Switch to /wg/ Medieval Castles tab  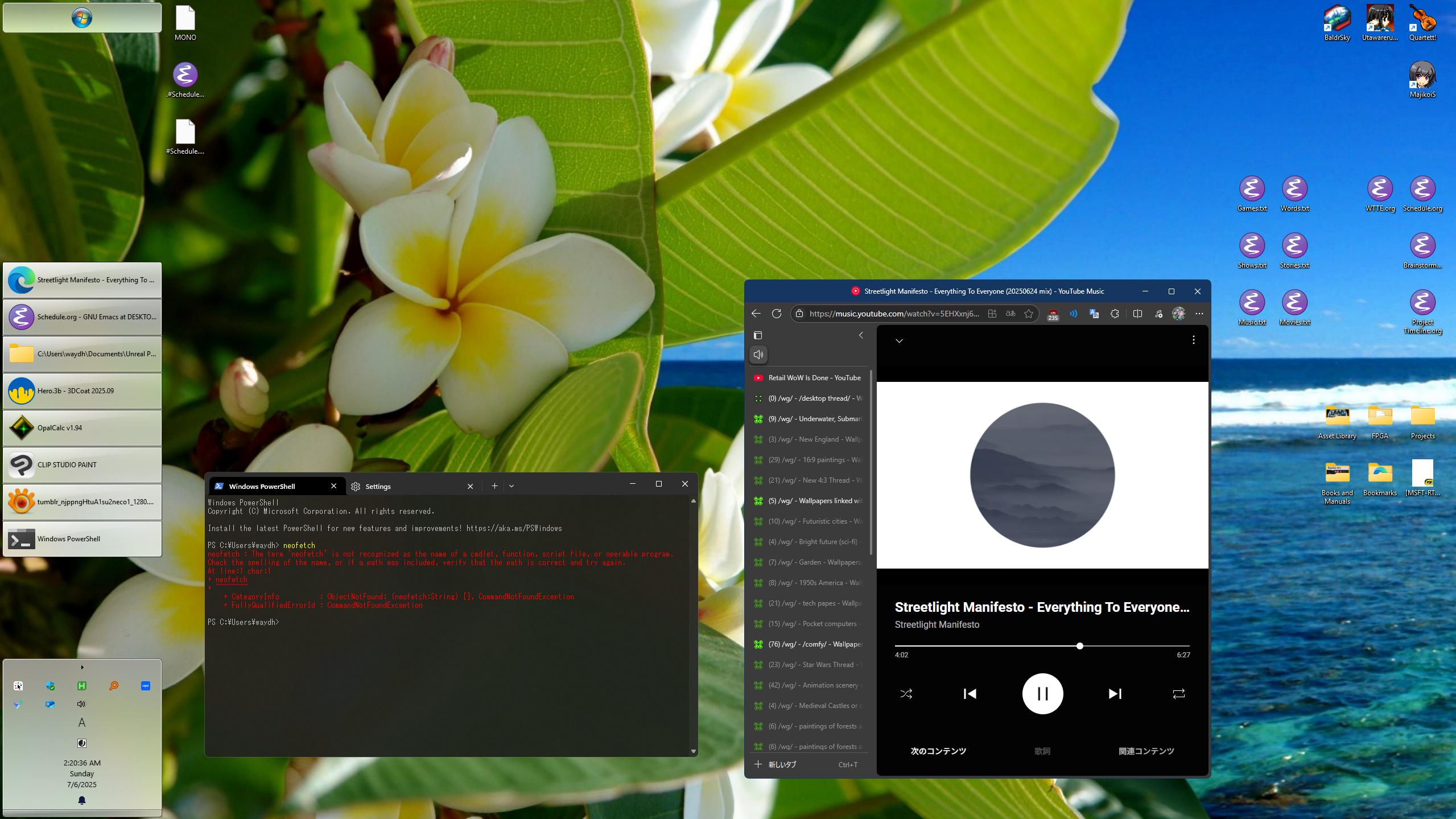point(808,705)
